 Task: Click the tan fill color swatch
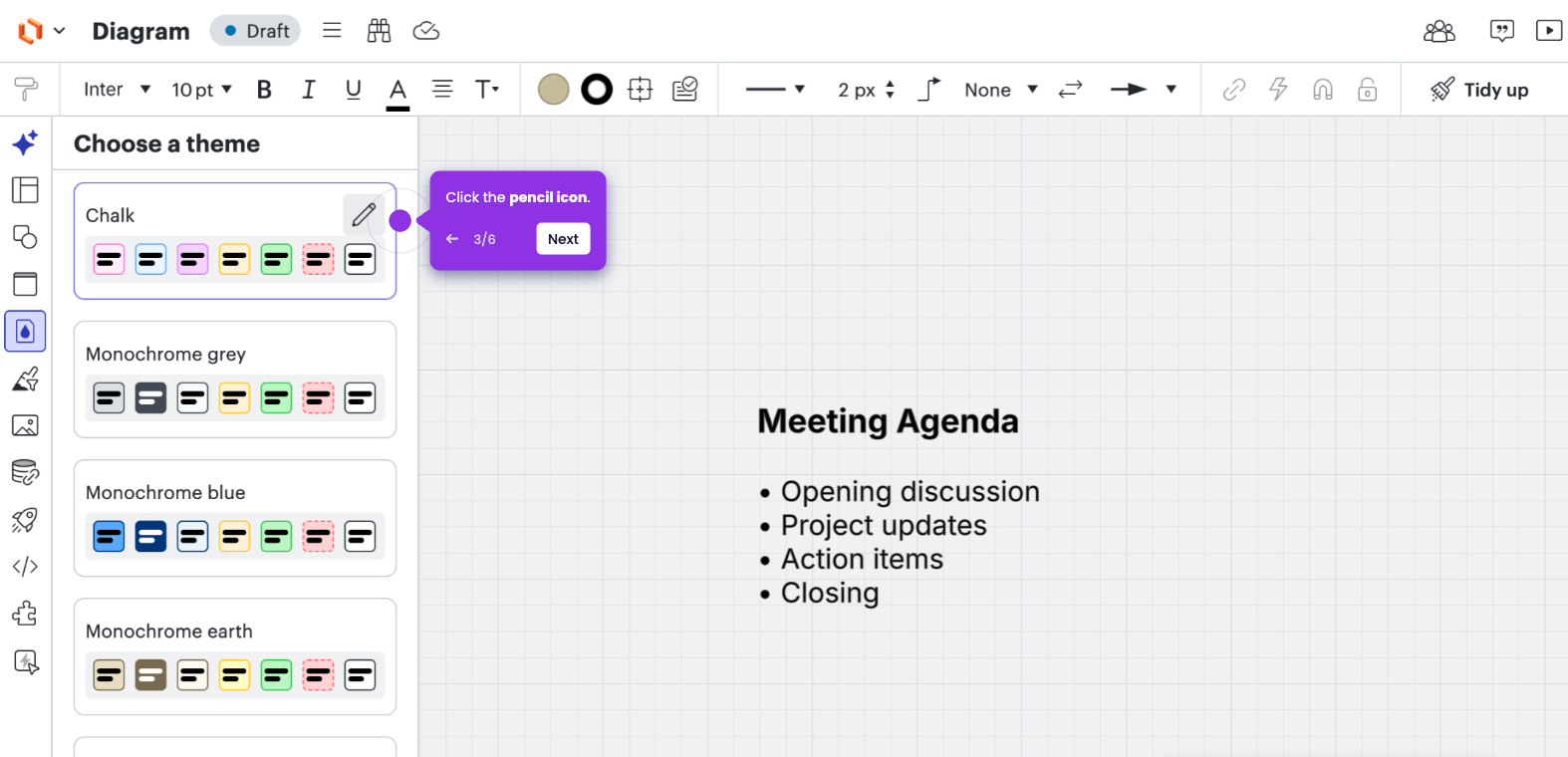(553, 90)
